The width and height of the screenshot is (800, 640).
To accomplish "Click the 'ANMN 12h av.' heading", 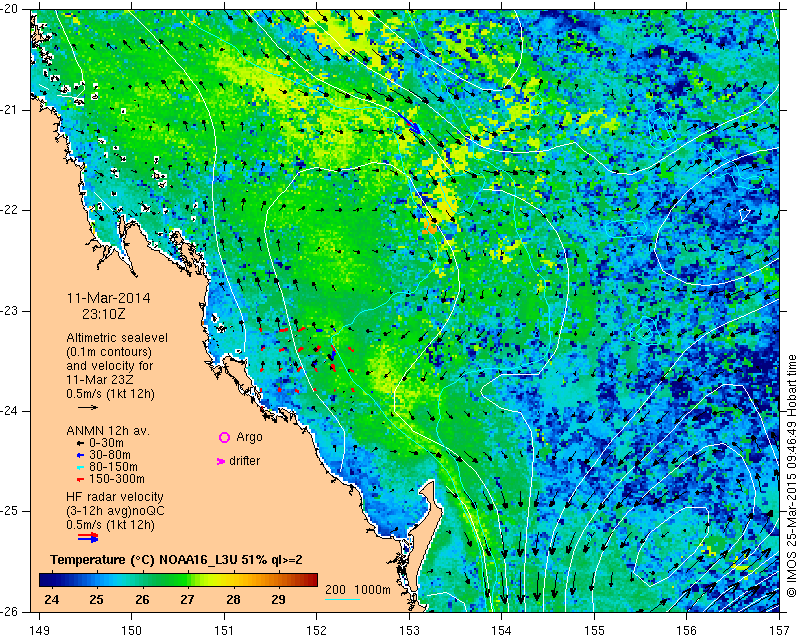I will click(x=108, y=431).
